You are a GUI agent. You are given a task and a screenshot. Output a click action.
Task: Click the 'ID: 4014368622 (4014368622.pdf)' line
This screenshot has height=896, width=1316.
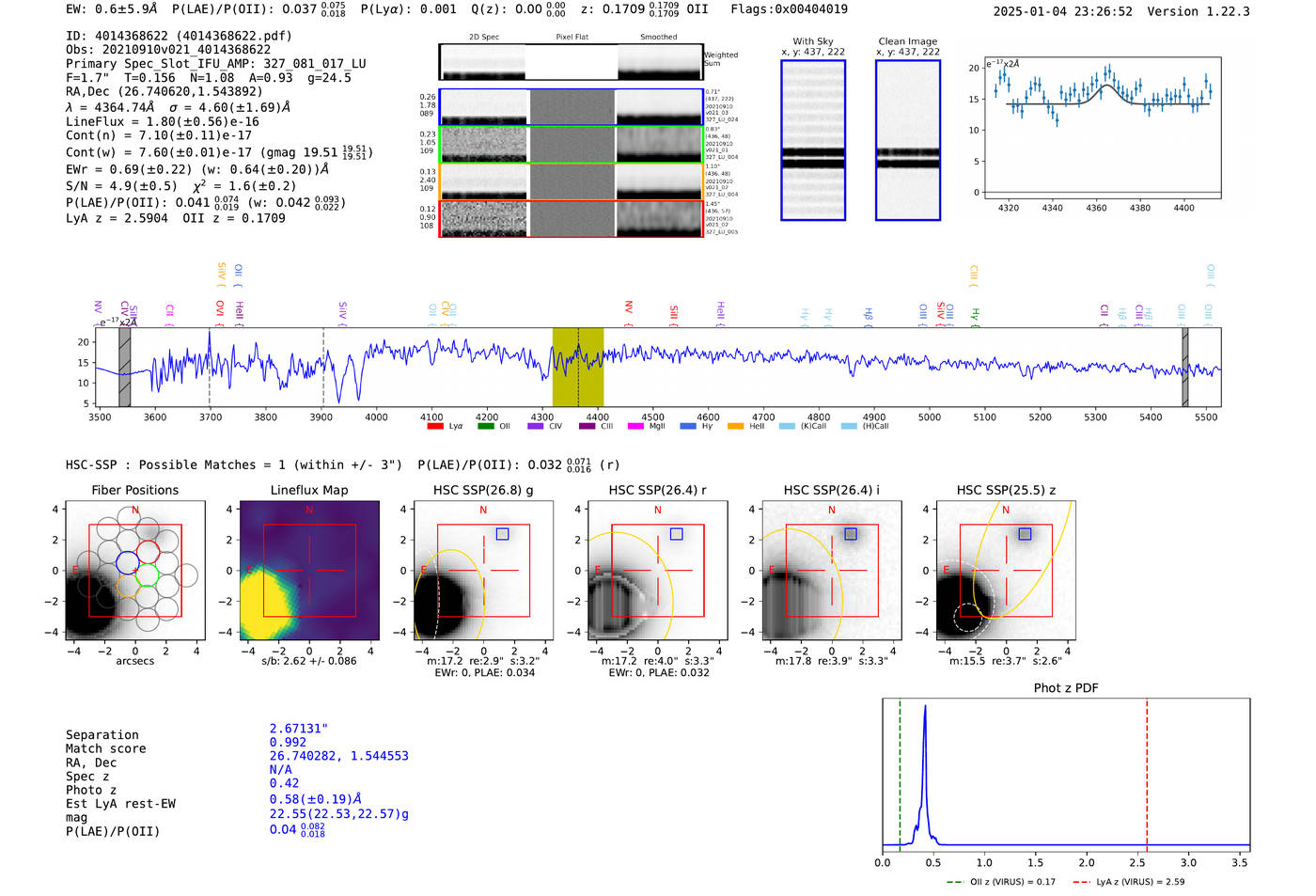(x=179, y=36)
